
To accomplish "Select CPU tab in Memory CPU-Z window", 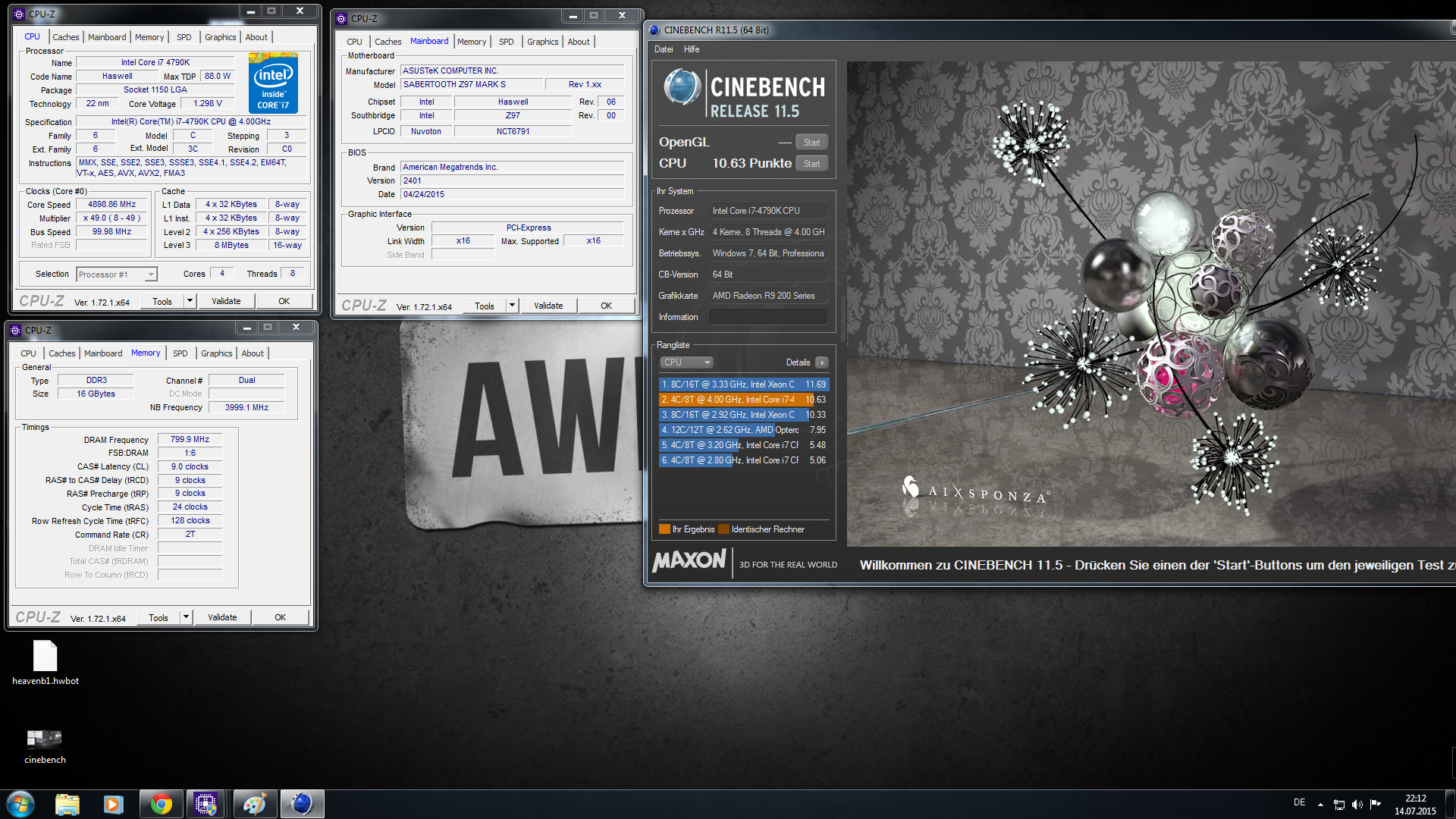I will 28,353.
